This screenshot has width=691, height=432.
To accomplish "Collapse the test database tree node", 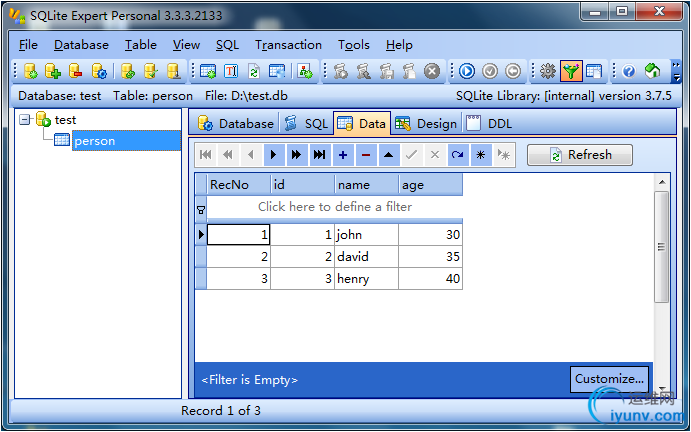I will (x=25, y=119).
